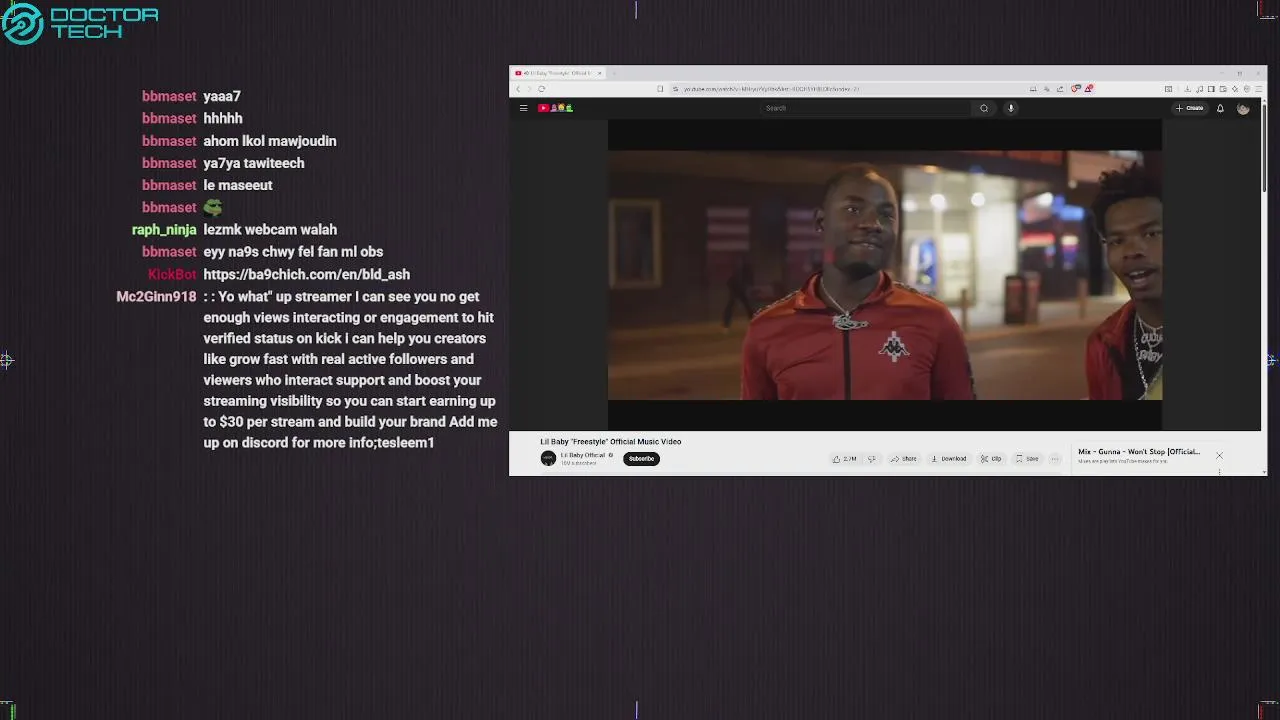Dislike the Lil Baby Freestyle video
This screenshot has height=720, width=1280.
[x=872, y=459]
